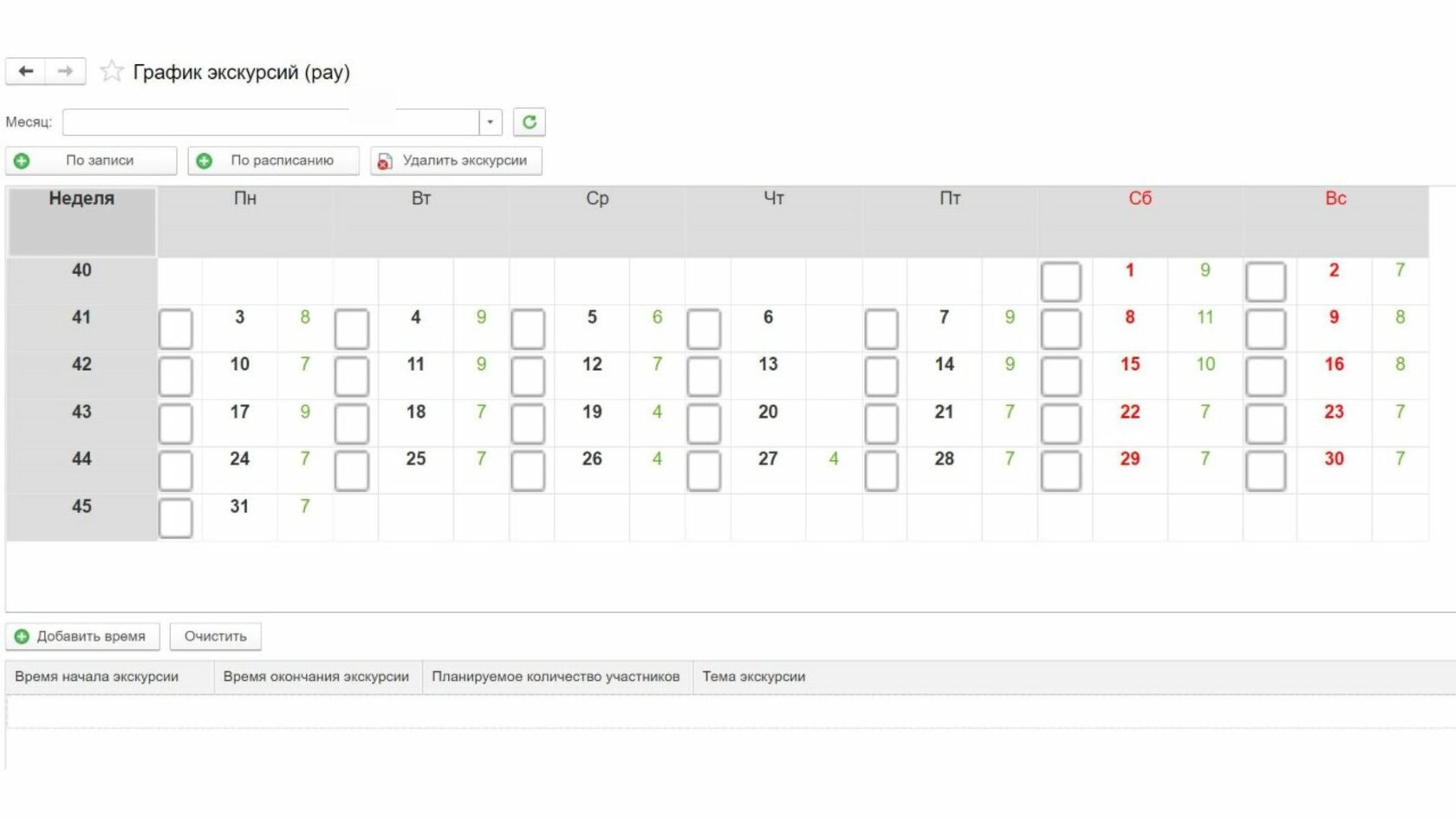Tick the checkbox for Saturday 29

click(1061, 471)
